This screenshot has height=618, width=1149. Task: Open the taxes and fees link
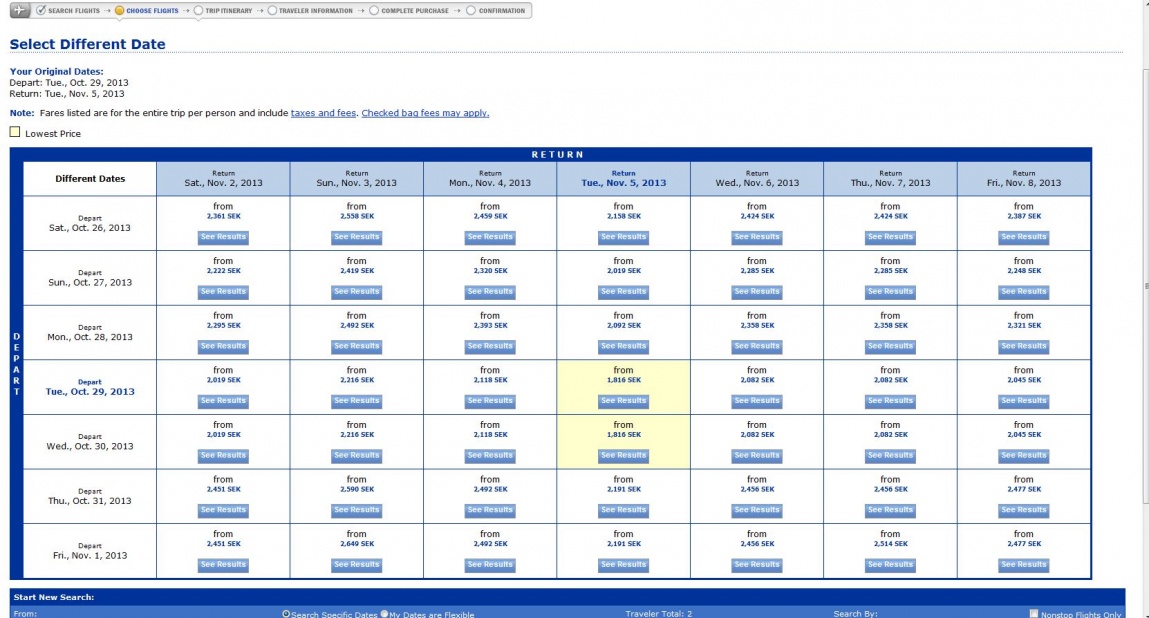coord(323,113)
